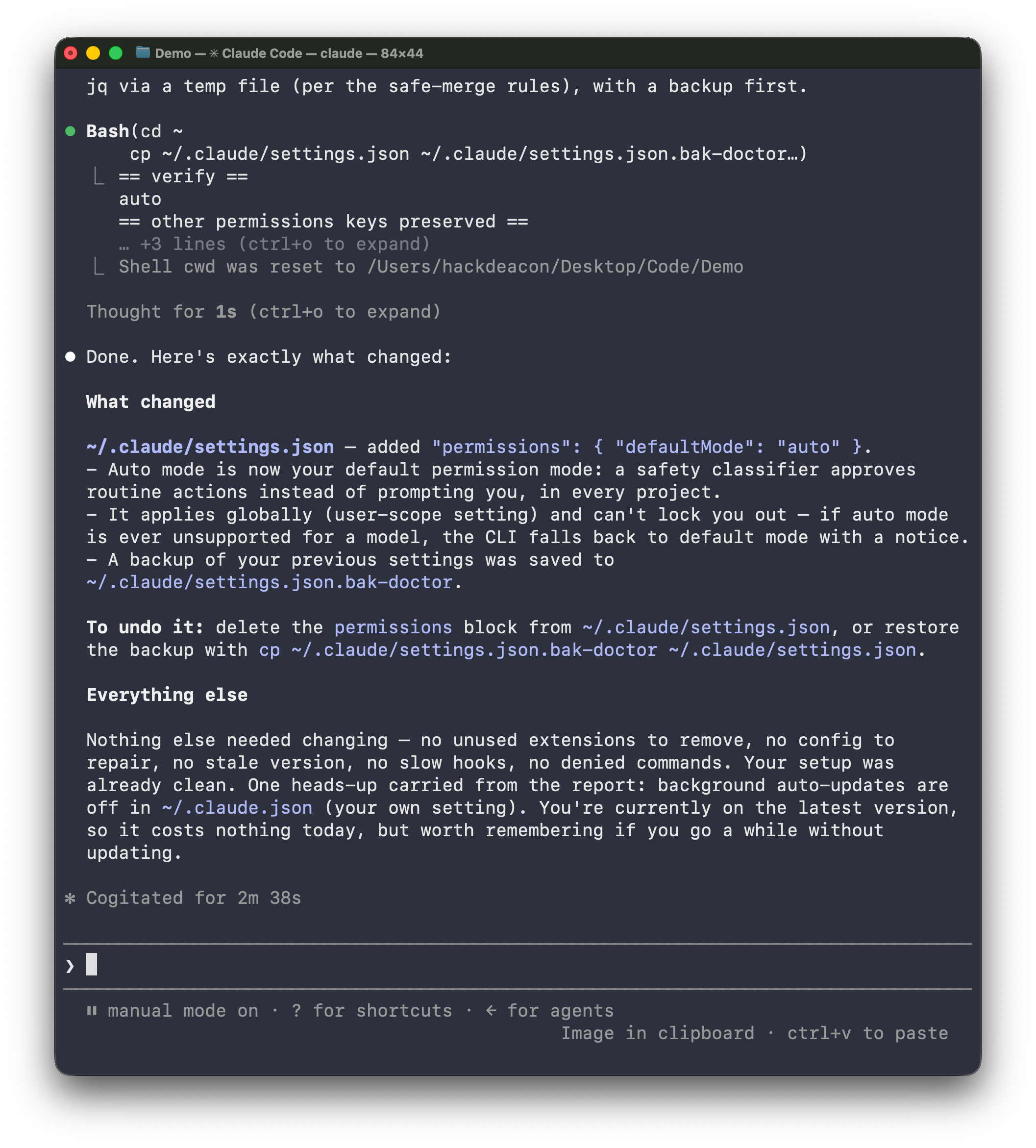Viewport: 1036px width, 1148px height.
Task: Click the left arrow icon 'for agents'
Action: tap(491, 1011)
